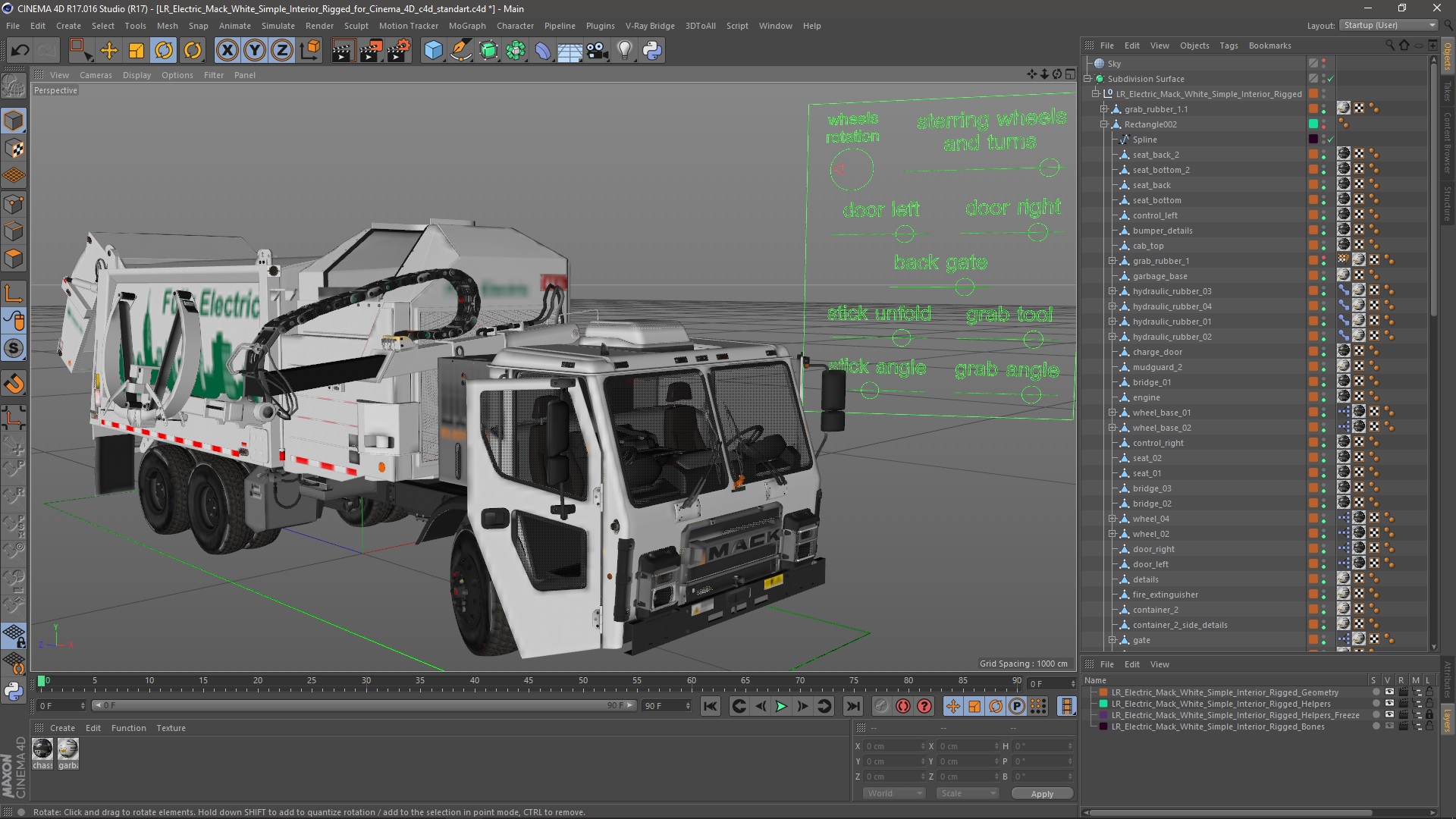This screenshot has width=1456, height=819.
Task: Collapse the Rectangle002 object
Action: coord(1105,124)
